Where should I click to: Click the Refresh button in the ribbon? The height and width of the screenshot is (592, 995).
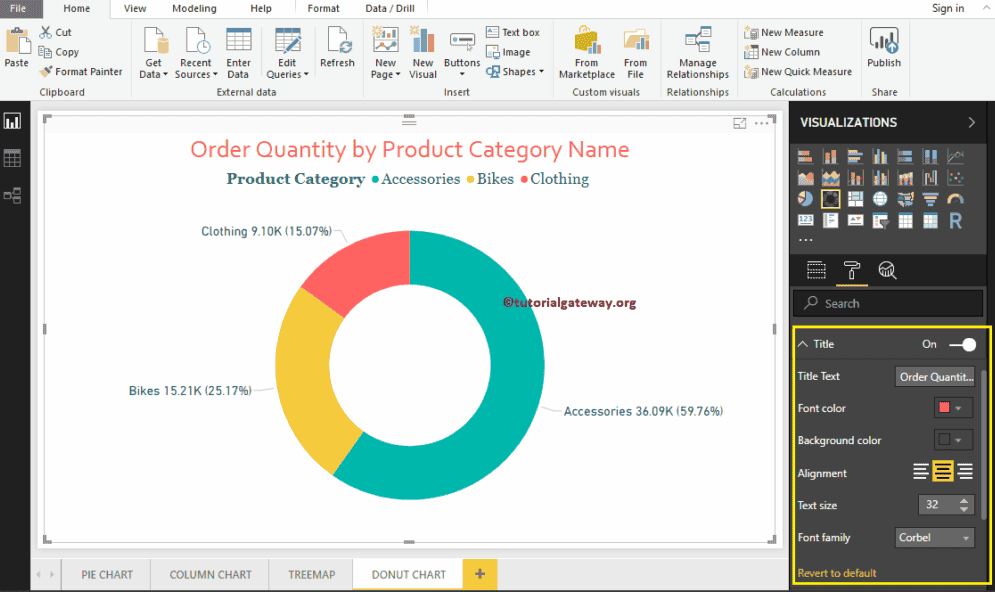point(337,52)
